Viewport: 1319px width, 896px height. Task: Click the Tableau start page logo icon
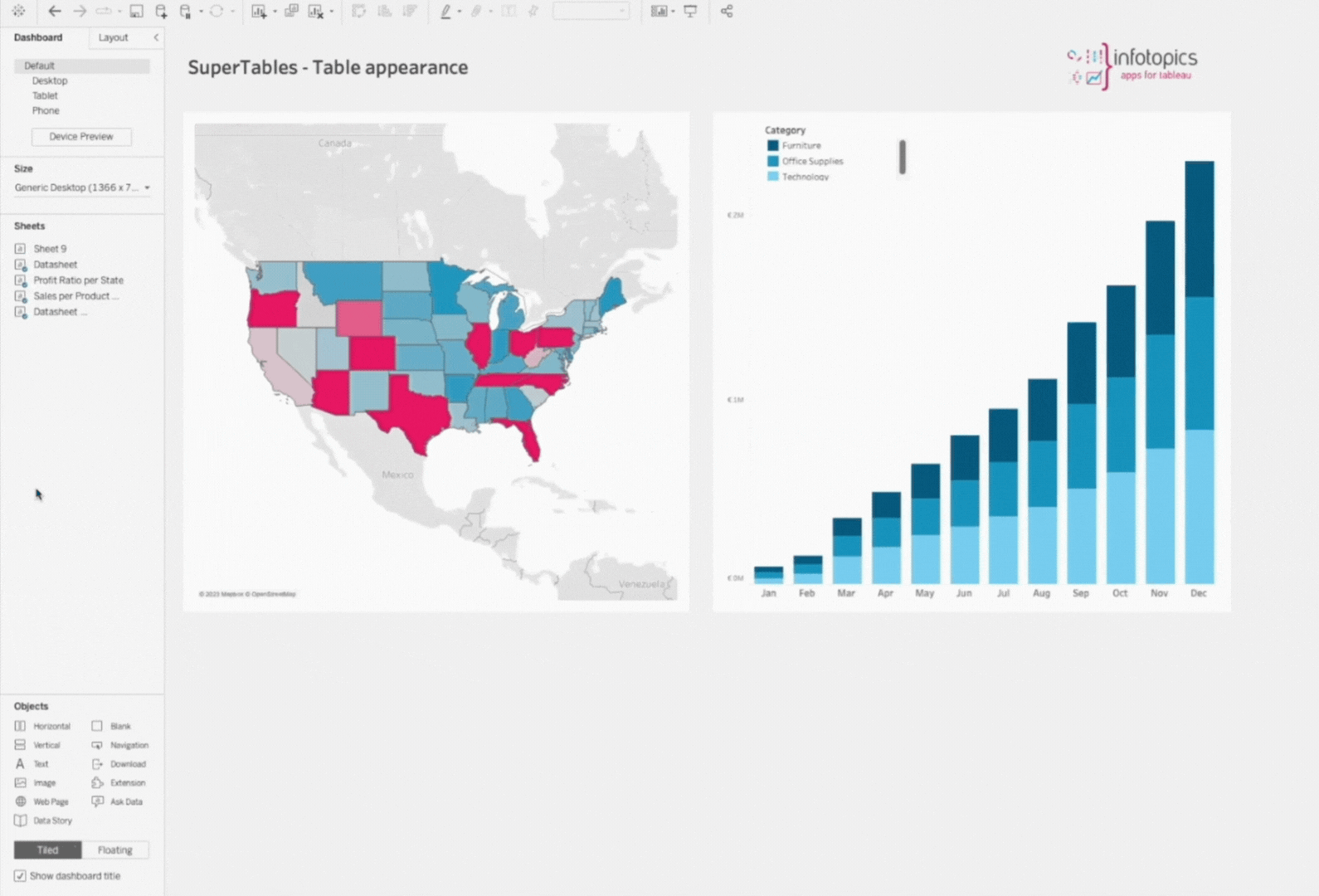point(18,11)
